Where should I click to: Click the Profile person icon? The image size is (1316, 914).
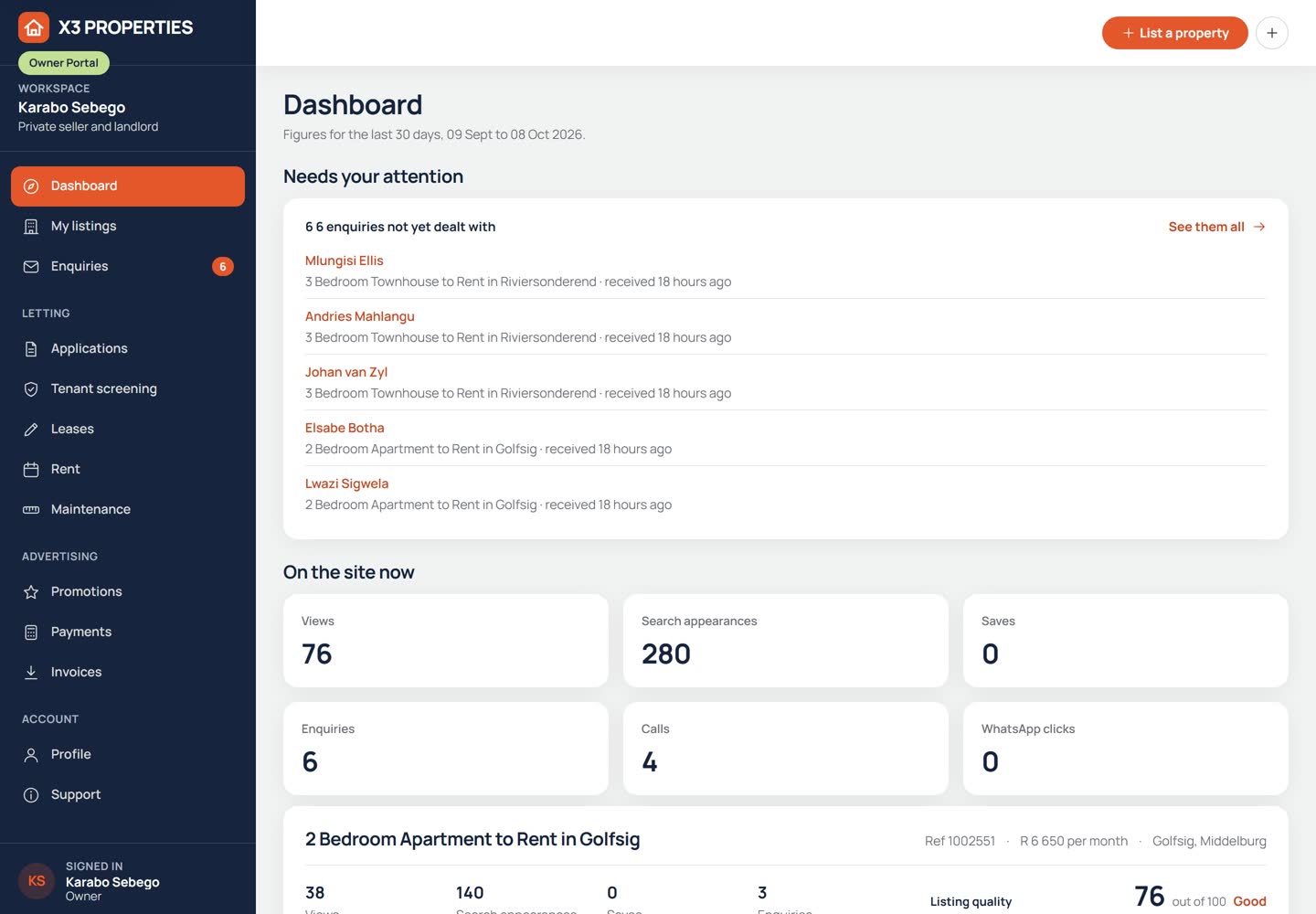[x=31, y=755]
